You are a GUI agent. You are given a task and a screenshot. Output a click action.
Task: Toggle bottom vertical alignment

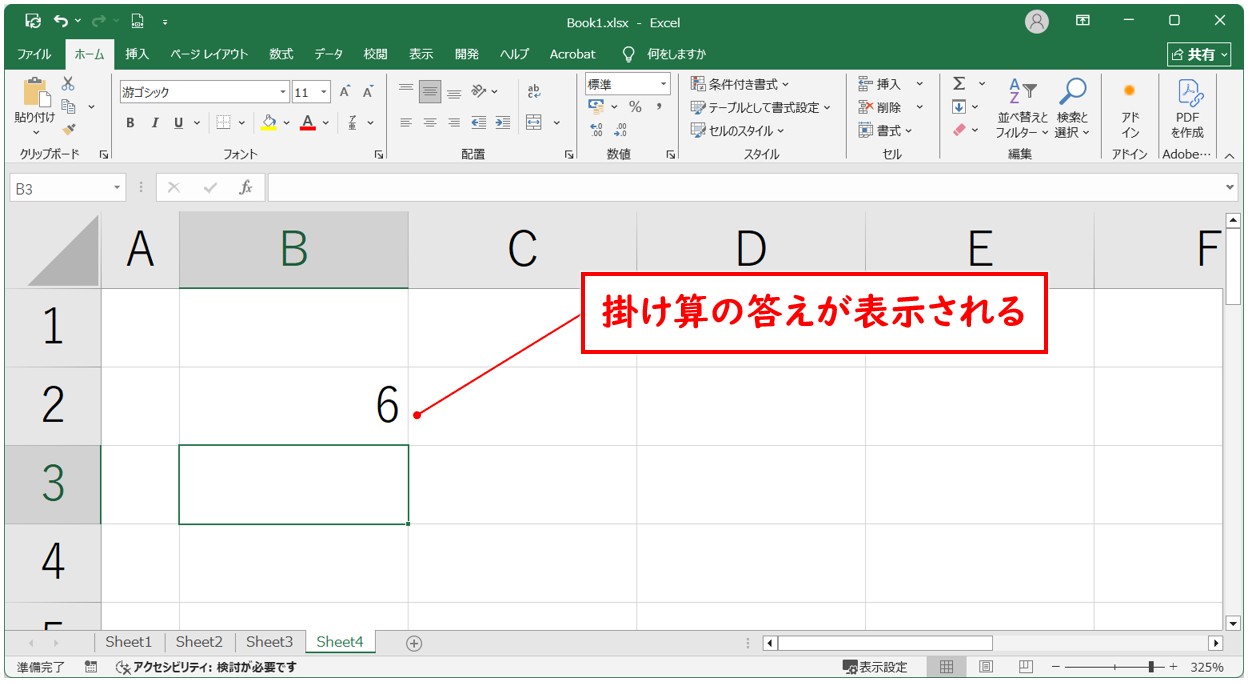[454, 92]
